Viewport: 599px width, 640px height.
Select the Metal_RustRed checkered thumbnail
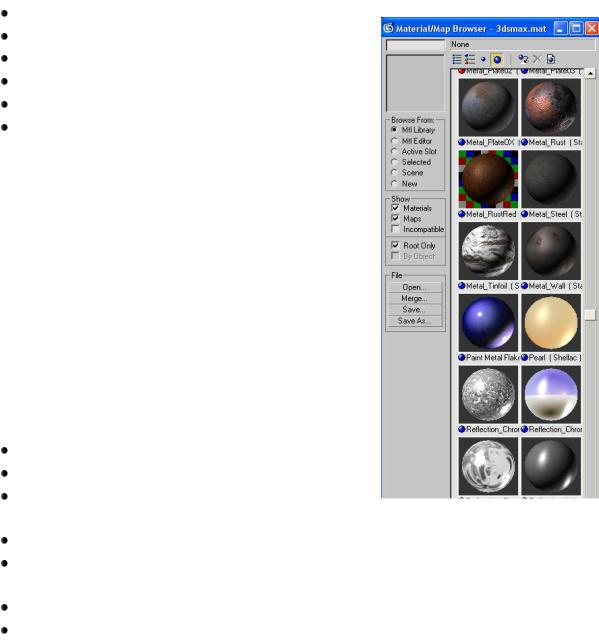[x=488, y=179]
